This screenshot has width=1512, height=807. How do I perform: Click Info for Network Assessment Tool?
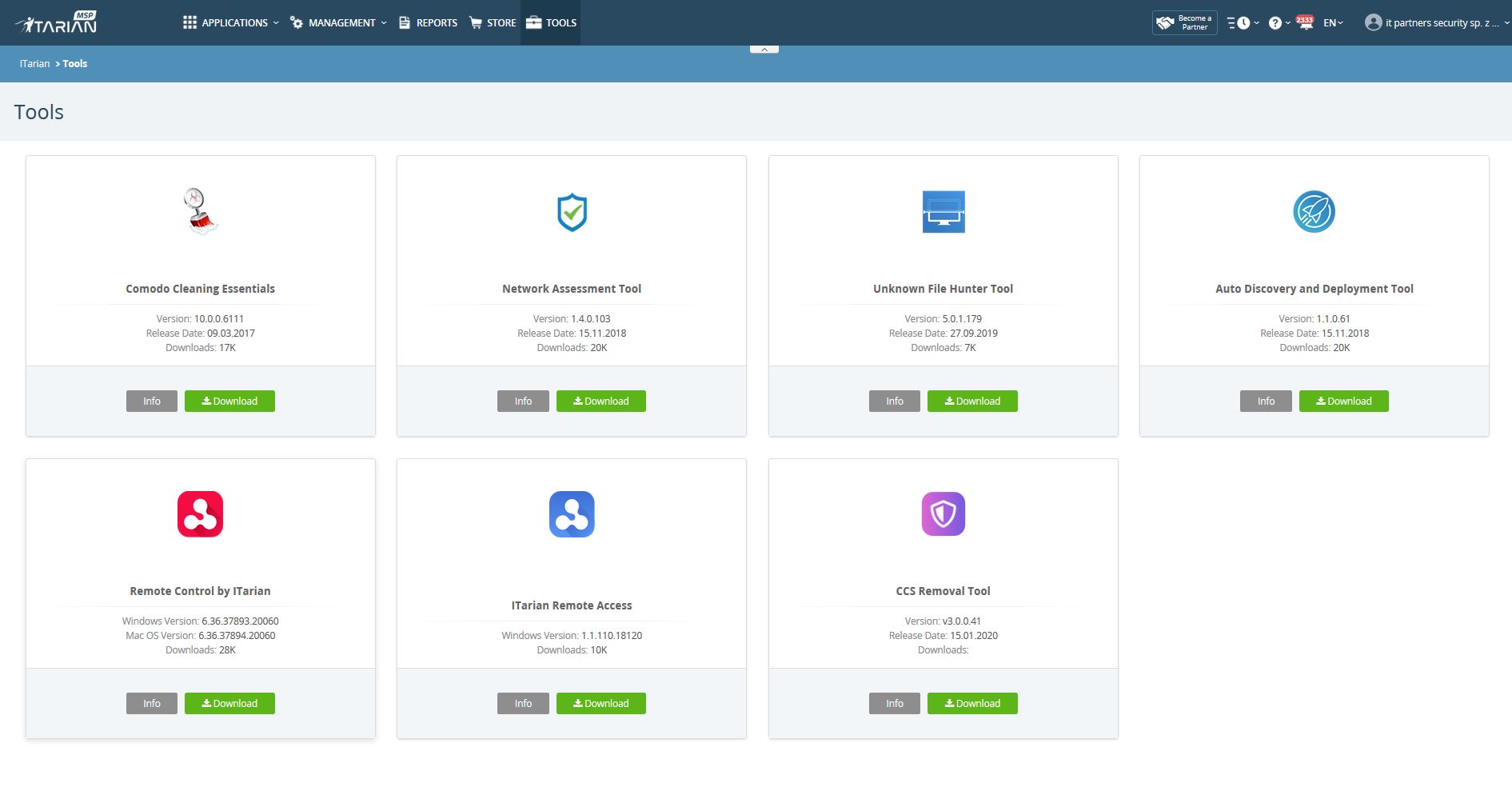tap(523, 401)
